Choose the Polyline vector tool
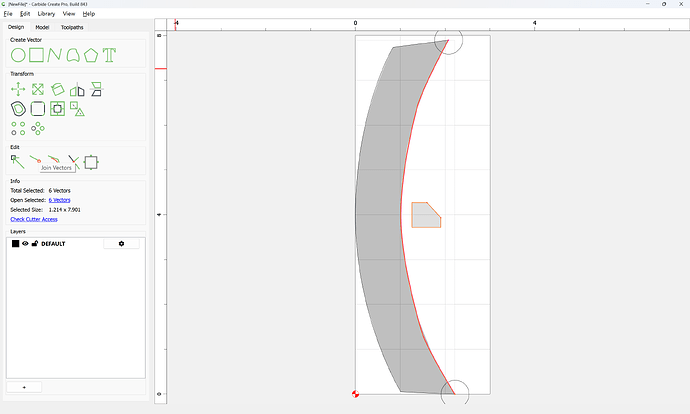 coord(55,55)
